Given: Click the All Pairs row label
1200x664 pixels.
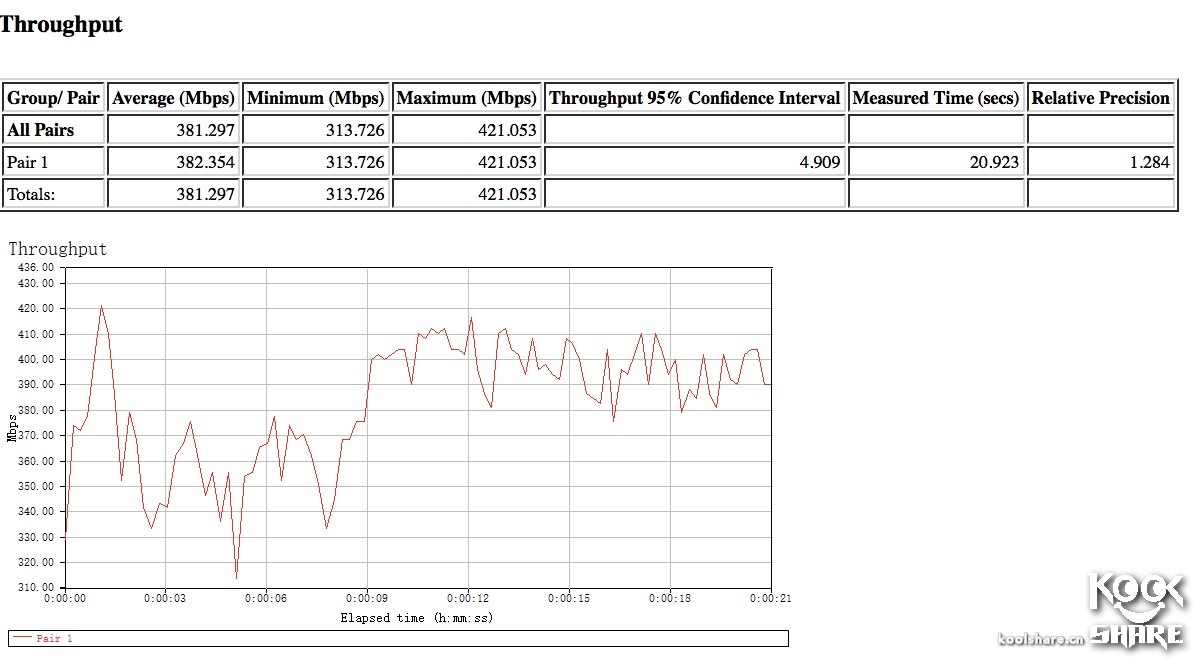Looking at the screenshot, I should coord(41,130).
